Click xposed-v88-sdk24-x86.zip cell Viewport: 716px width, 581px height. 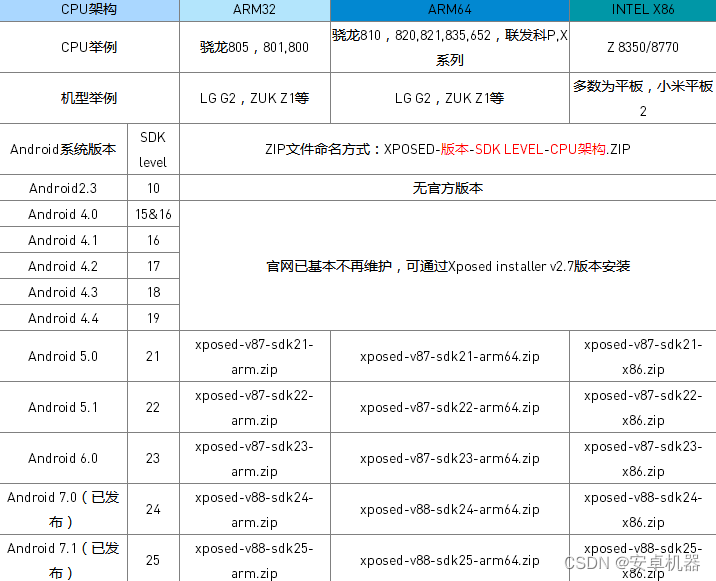click(643, 509)
